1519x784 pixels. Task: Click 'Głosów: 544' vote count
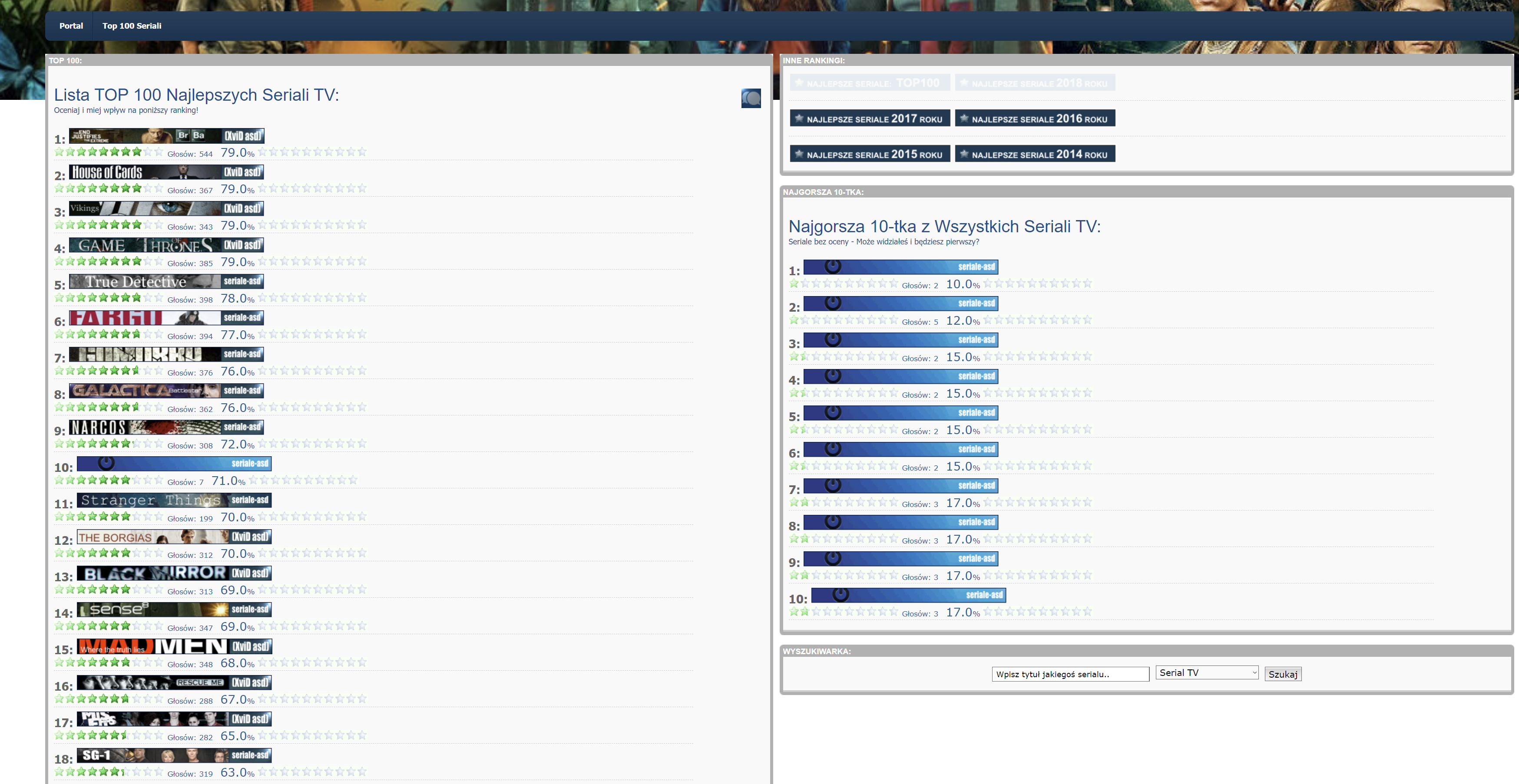point(190,154)
